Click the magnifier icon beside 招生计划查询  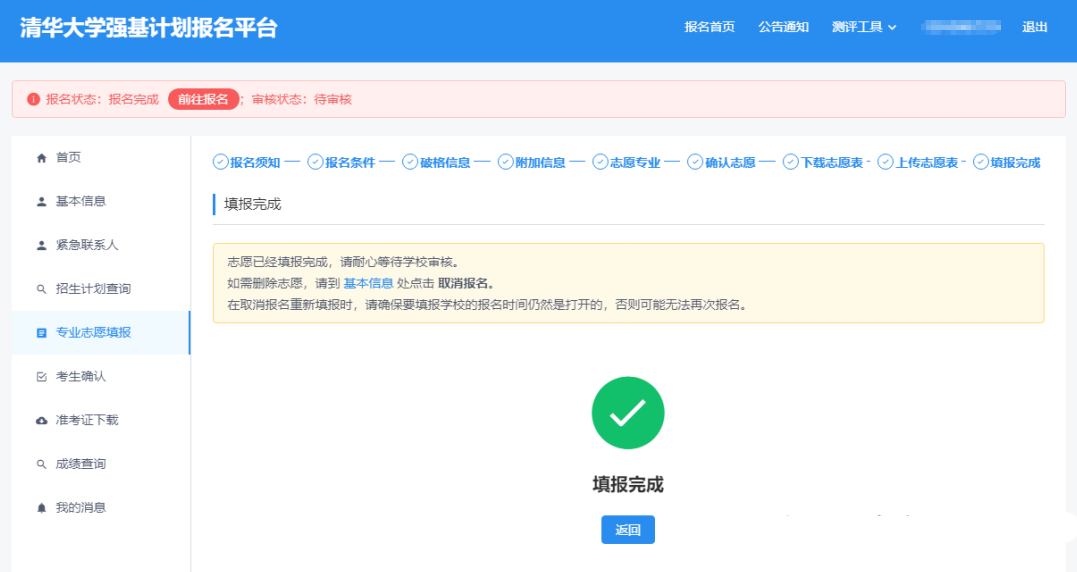41,289
